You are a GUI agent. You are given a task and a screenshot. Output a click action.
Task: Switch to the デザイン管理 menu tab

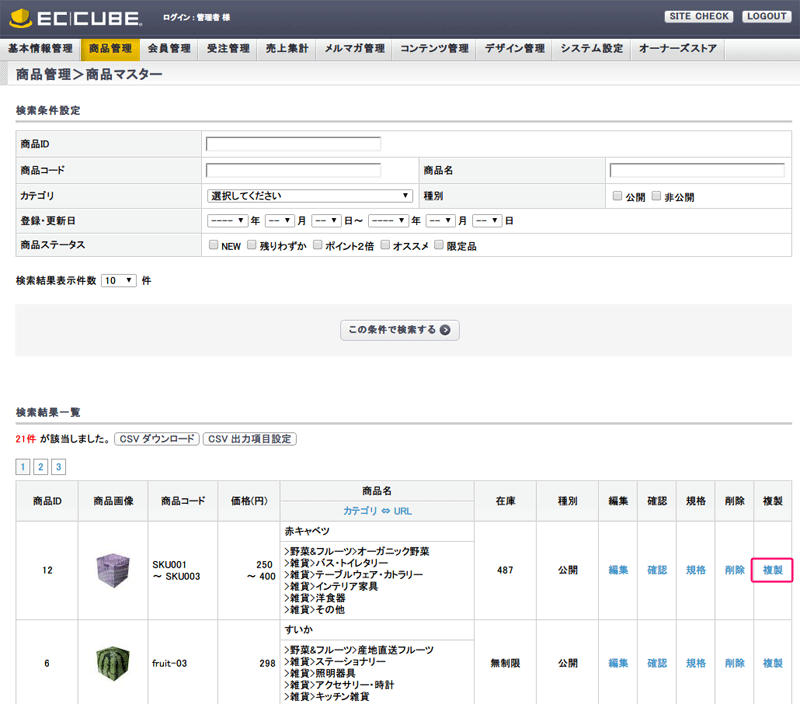pos(515,48)
